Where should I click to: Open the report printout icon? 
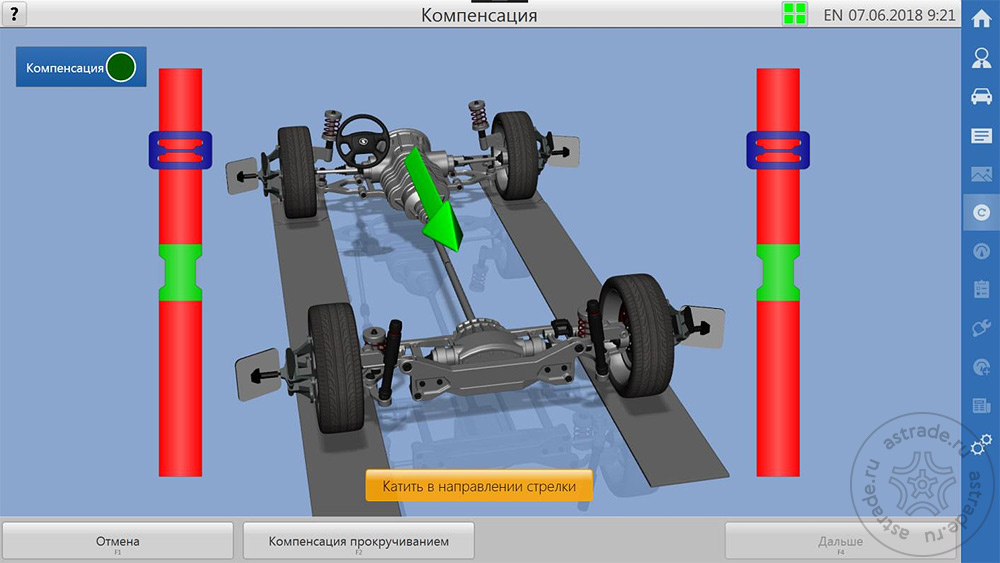point(981,406)
